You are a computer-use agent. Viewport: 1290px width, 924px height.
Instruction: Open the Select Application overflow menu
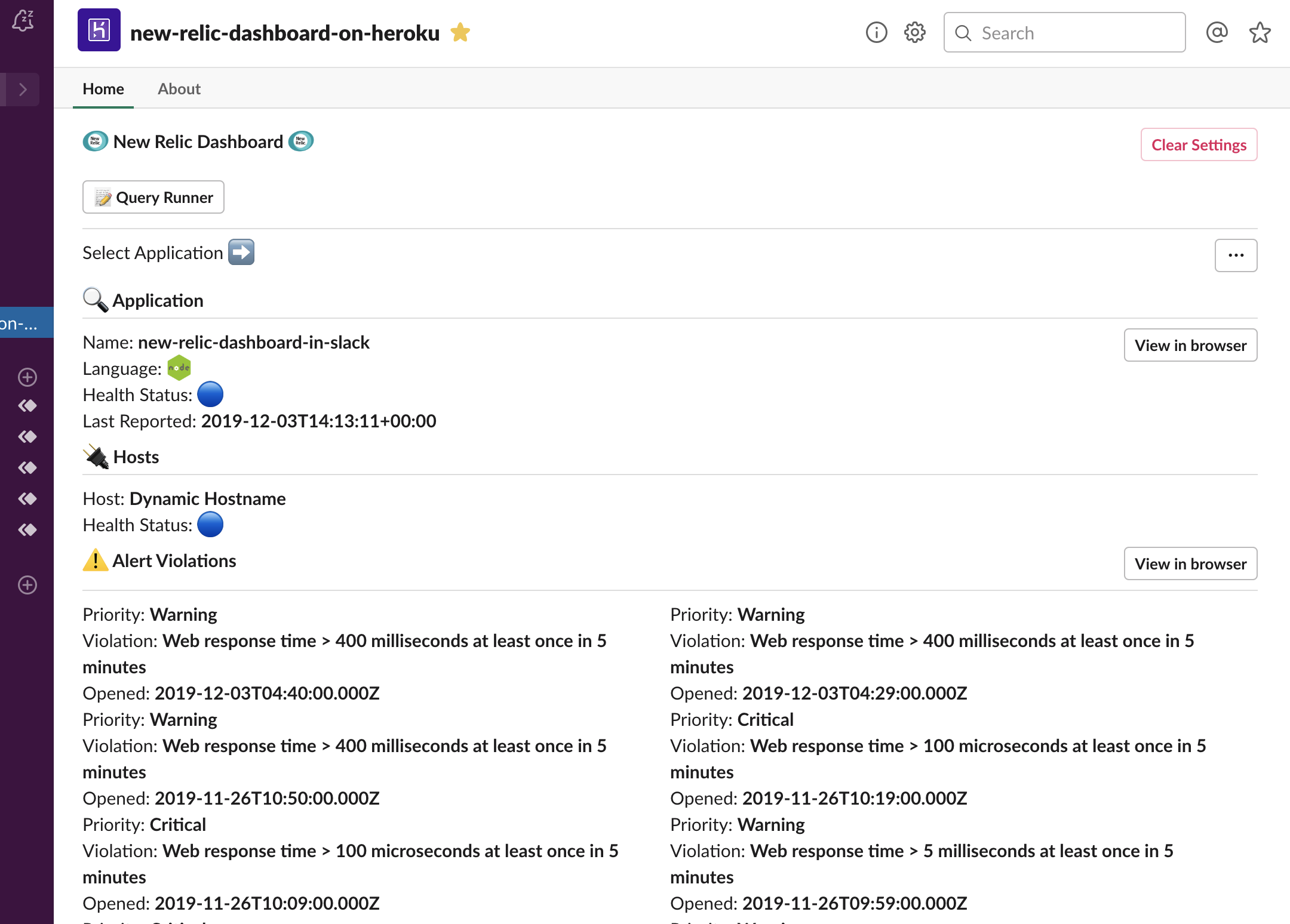[x=1236, y=255]
